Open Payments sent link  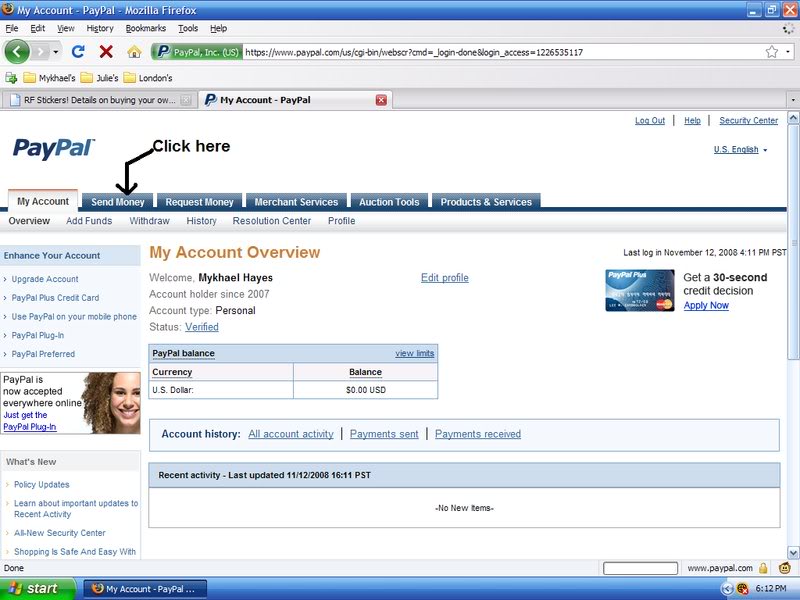tap(384, 434)
